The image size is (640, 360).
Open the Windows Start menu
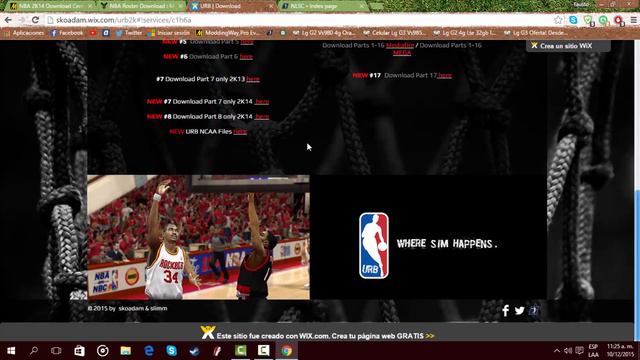coord(11,351)
